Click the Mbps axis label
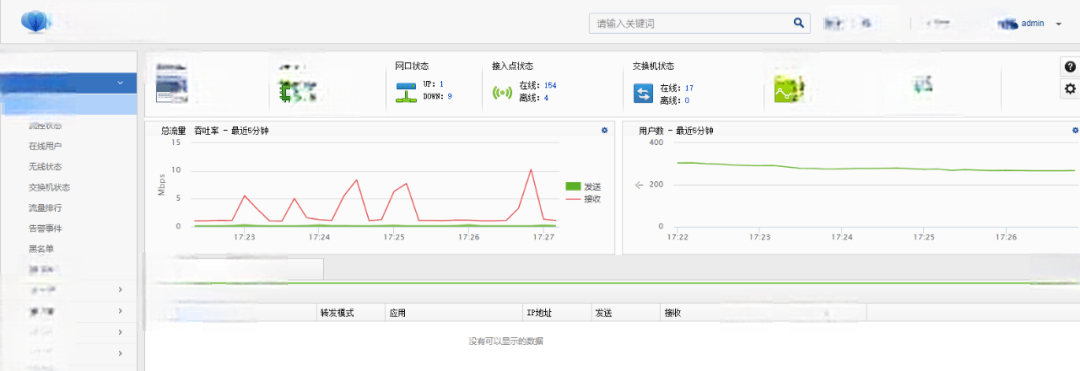The width and height of the screenshot is (1080, 371). tap(162, 184)
